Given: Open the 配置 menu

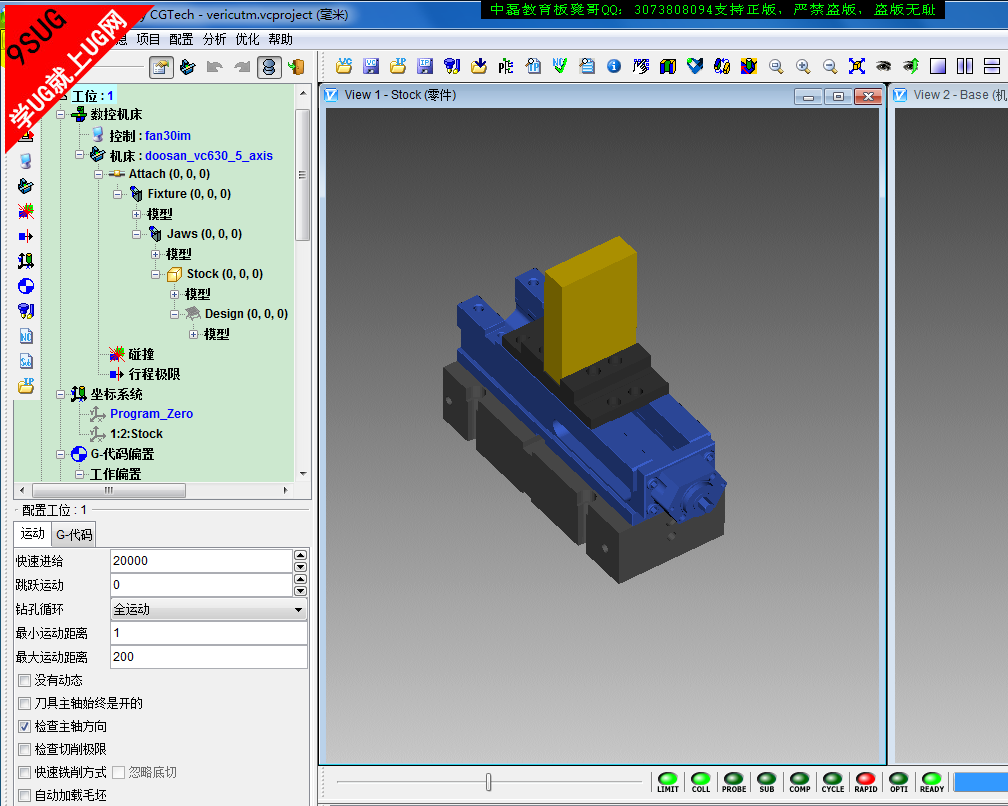Looking at the screenshot, I should coord(181,39).
